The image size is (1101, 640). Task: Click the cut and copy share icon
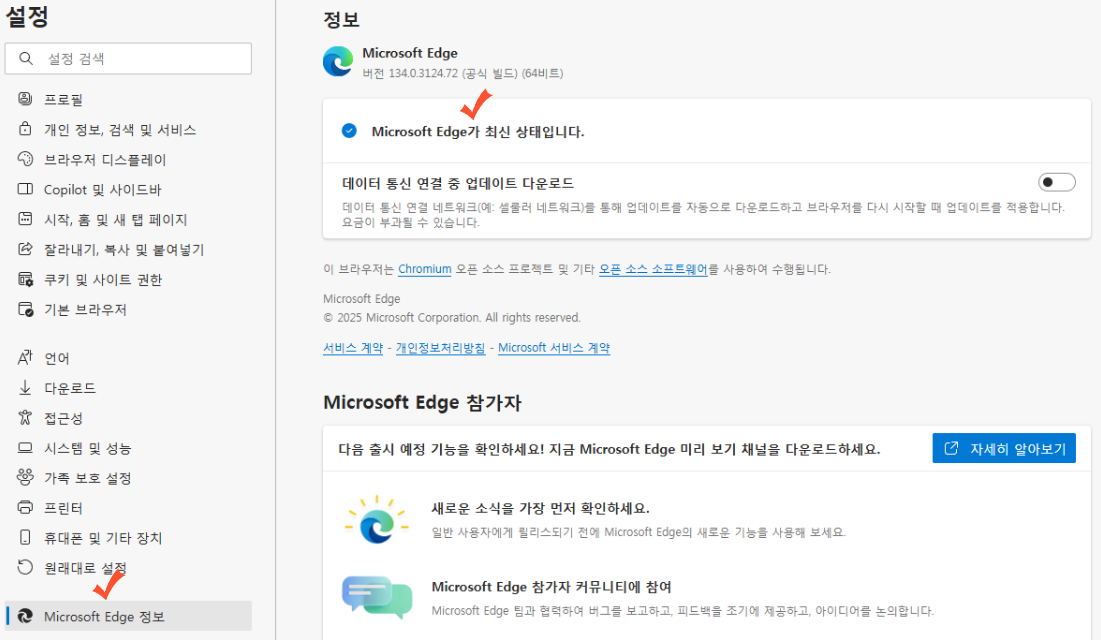(x=25, y=249)
